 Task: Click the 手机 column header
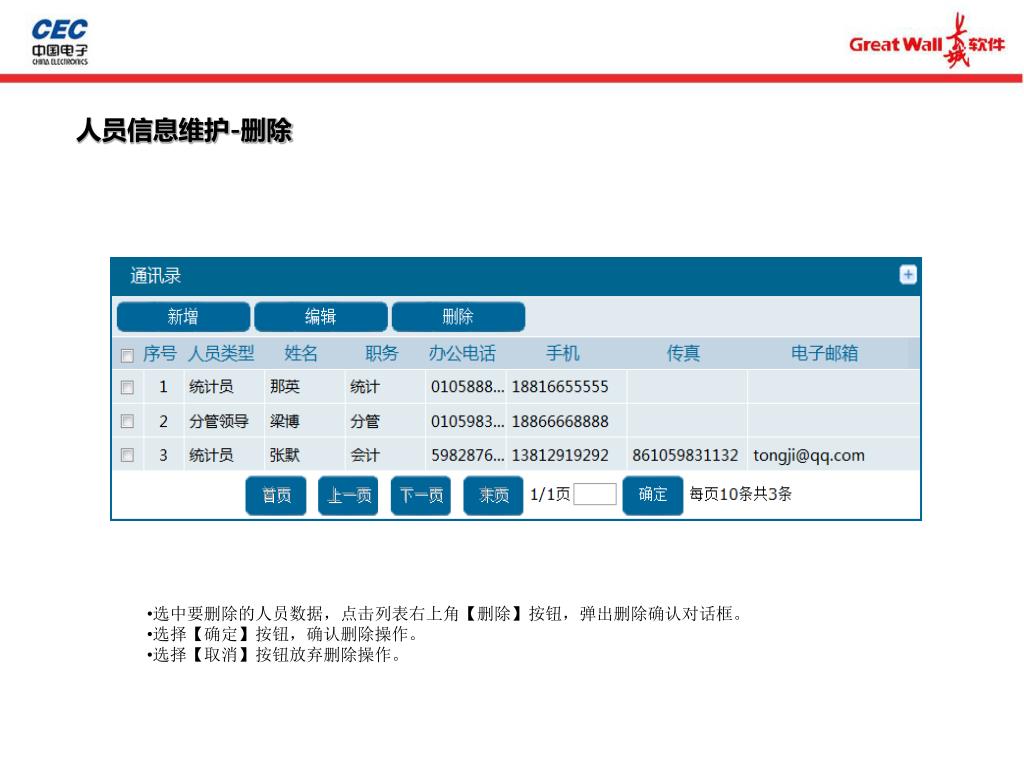[x=562, y=353]
